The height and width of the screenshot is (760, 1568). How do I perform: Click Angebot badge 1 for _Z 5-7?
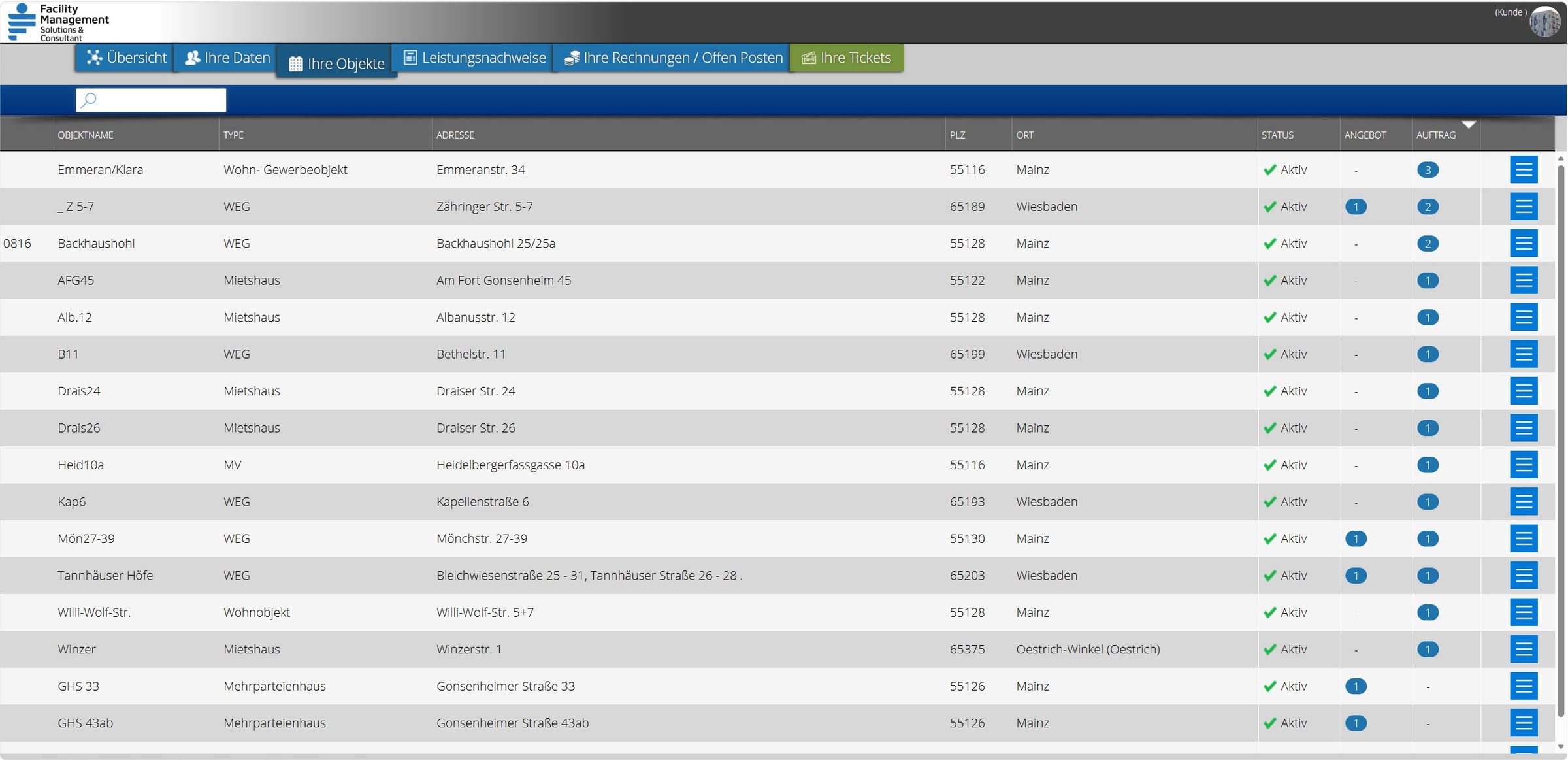1356,207
